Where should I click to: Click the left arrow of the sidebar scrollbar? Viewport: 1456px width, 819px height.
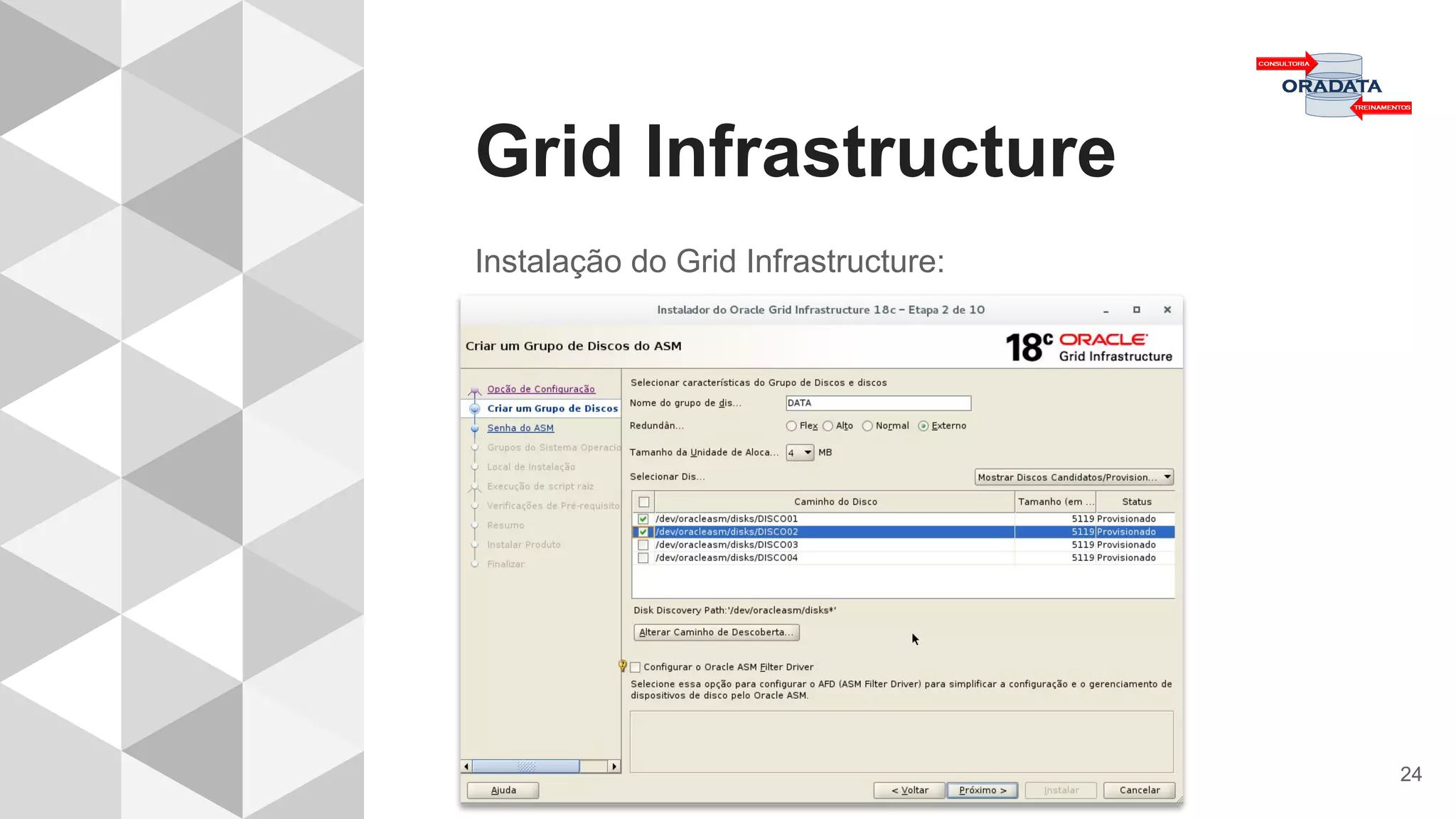pos(466,766)
